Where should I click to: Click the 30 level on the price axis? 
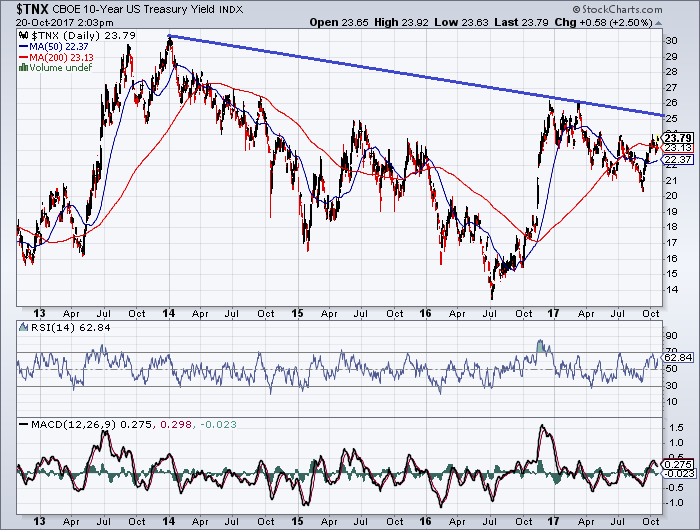[x=671, y=41]
